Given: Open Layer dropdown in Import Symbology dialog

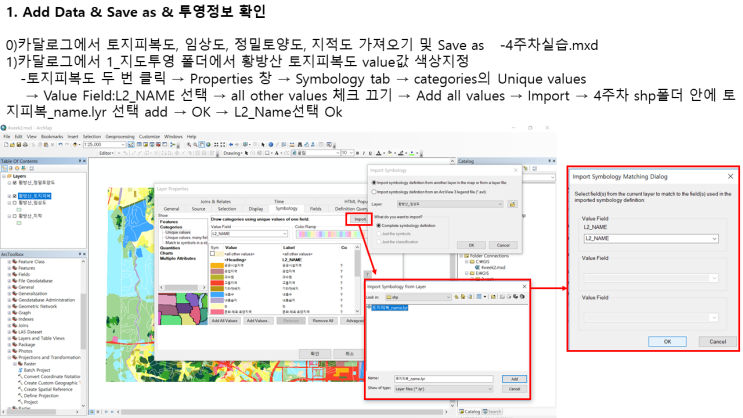Looking at the screenshot, I should click(x=500, y=204).
